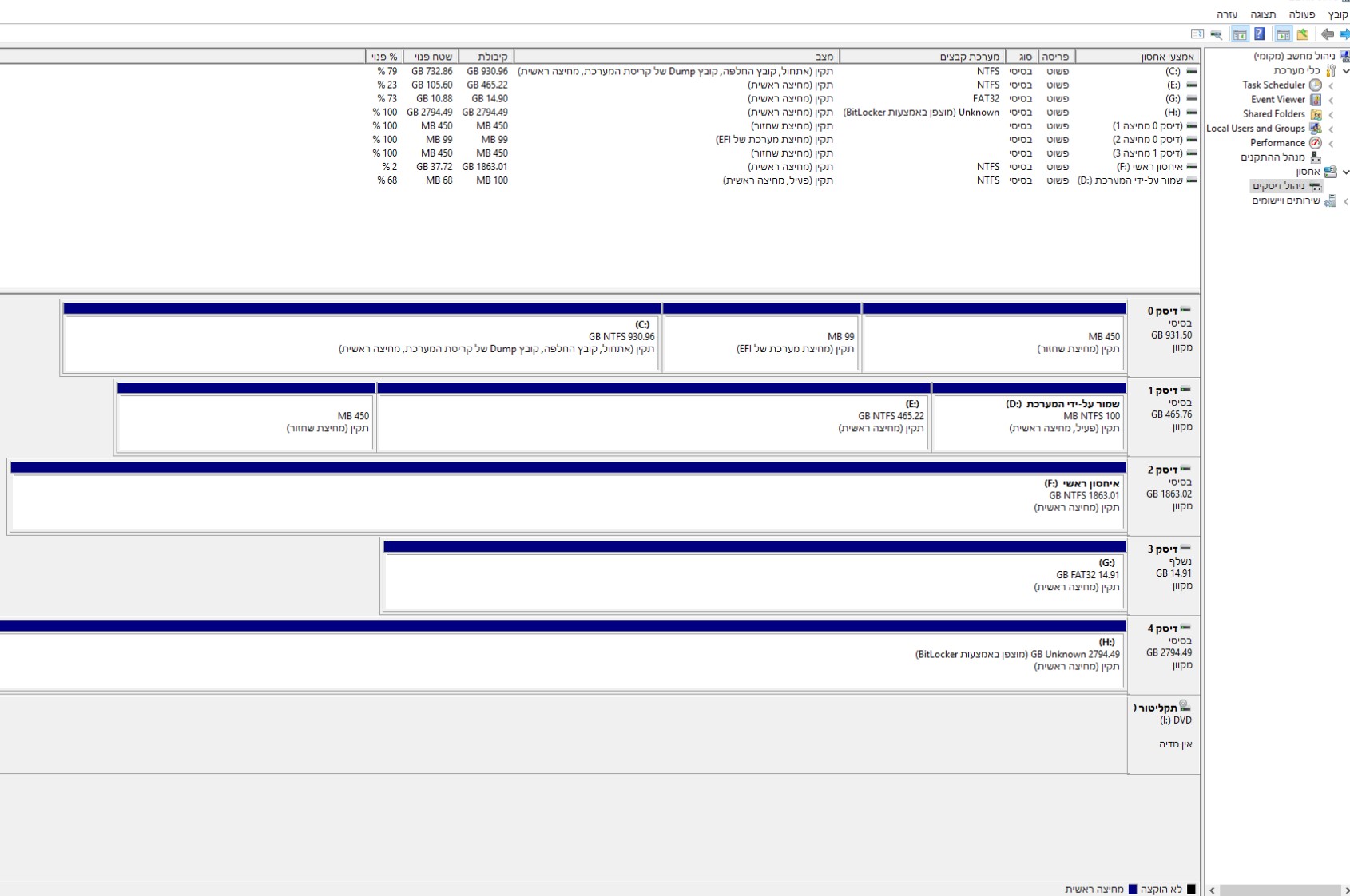
Task: Click the gray arrow navigation toolbar button
Action: click(1328, 34)
